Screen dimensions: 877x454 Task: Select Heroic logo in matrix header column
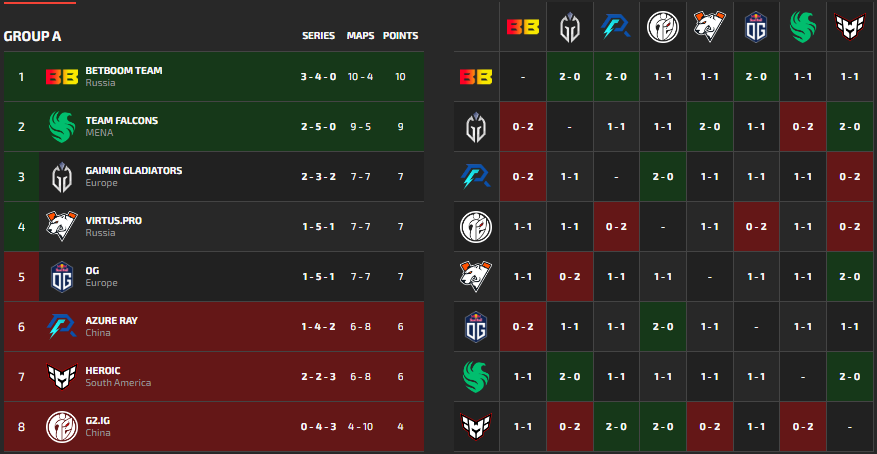coord(850,26)
